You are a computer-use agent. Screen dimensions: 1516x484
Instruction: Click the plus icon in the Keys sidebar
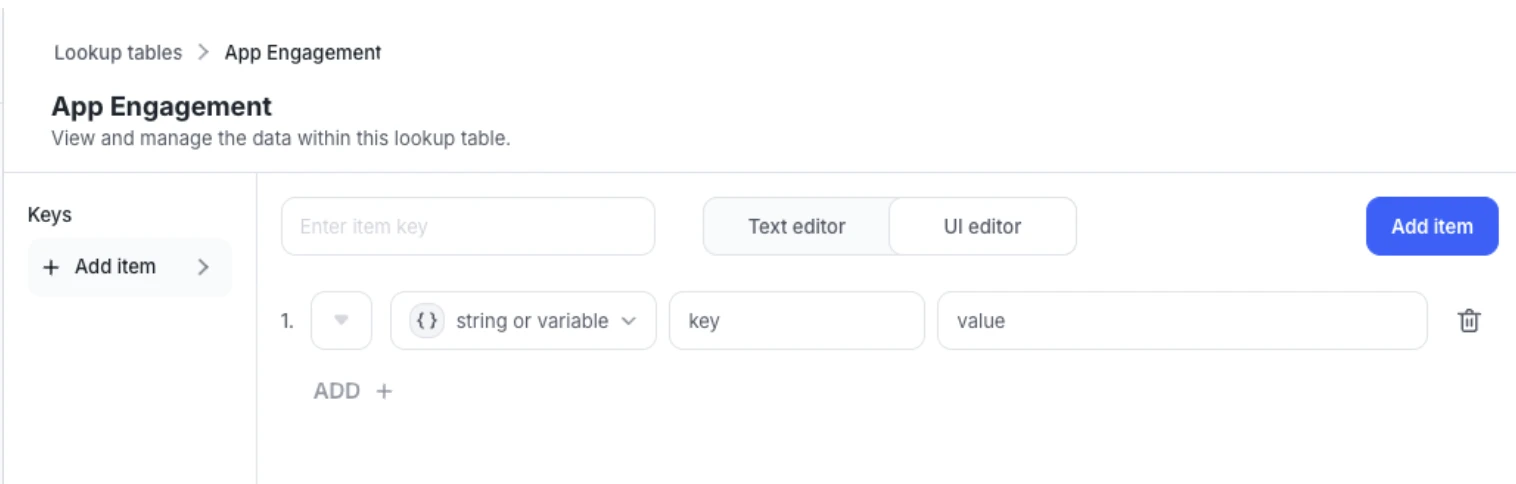click(x=52, y=267)
